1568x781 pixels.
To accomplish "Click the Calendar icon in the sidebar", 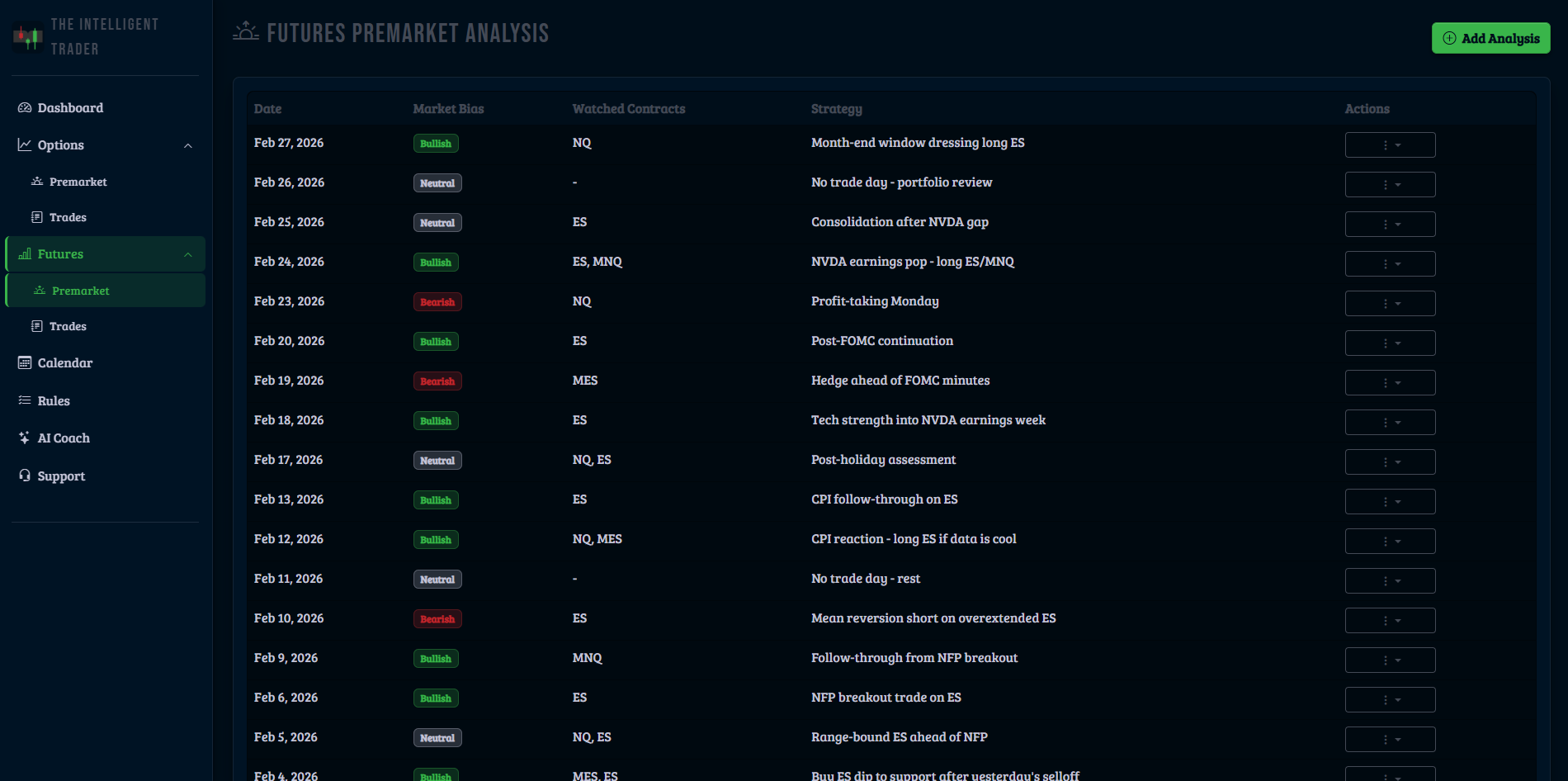I will pos(24,362).
